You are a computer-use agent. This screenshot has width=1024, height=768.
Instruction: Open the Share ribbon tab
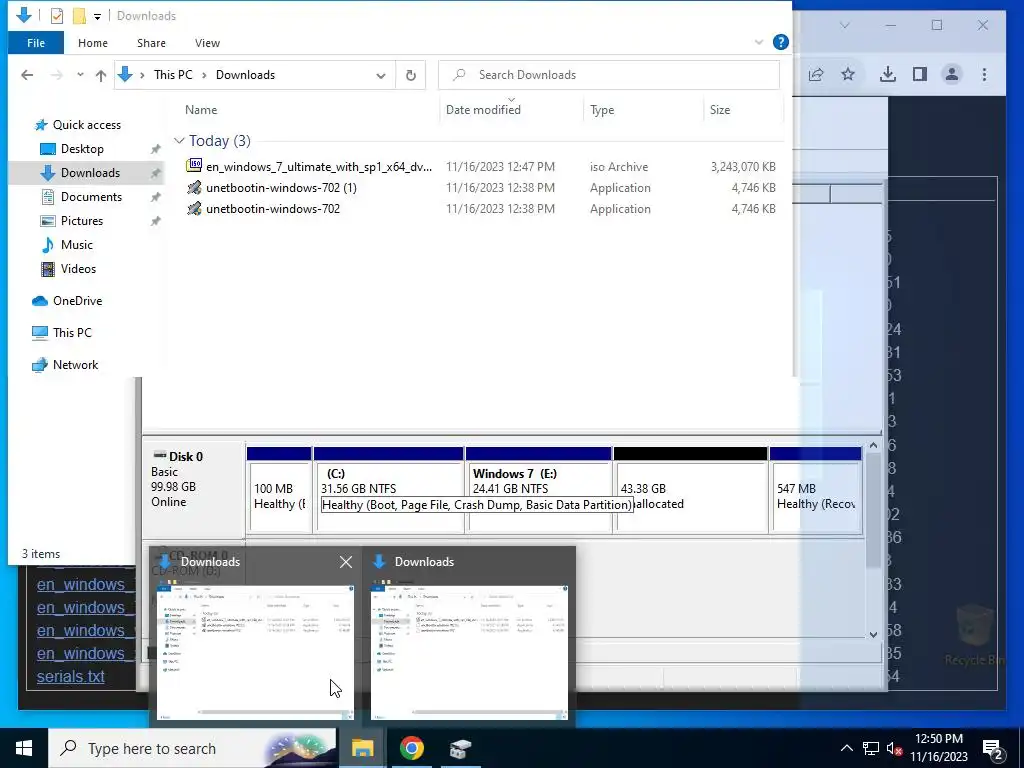pos(151,43)
